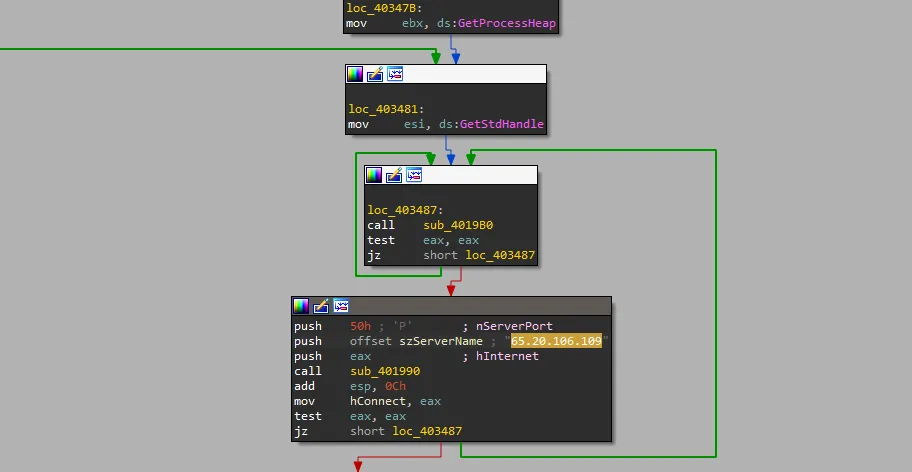Open the node color picker on loc_403487 block

coord(374,175)
